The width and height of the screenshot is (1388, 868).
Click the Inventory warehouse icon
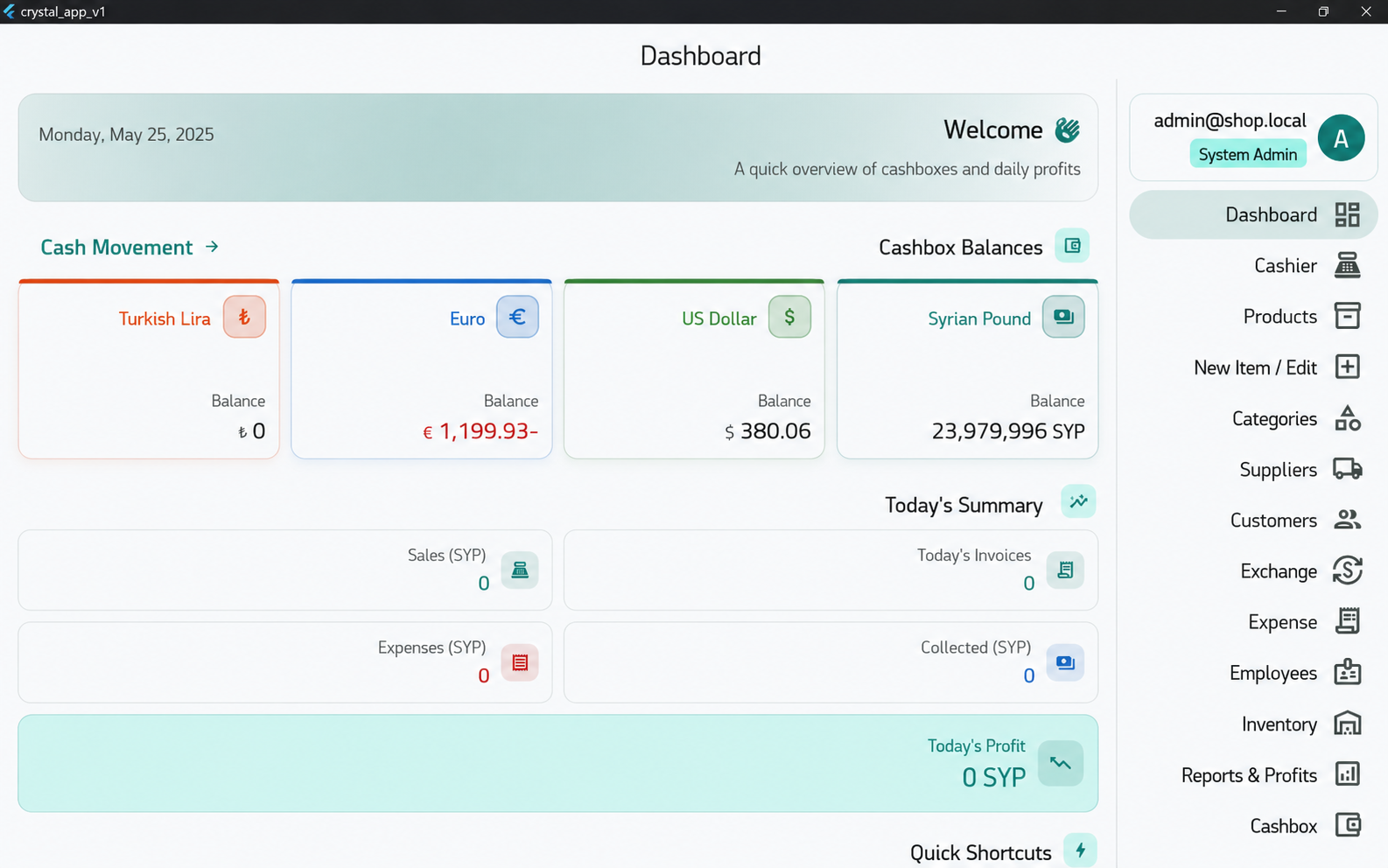click(x=1347, y=724)
